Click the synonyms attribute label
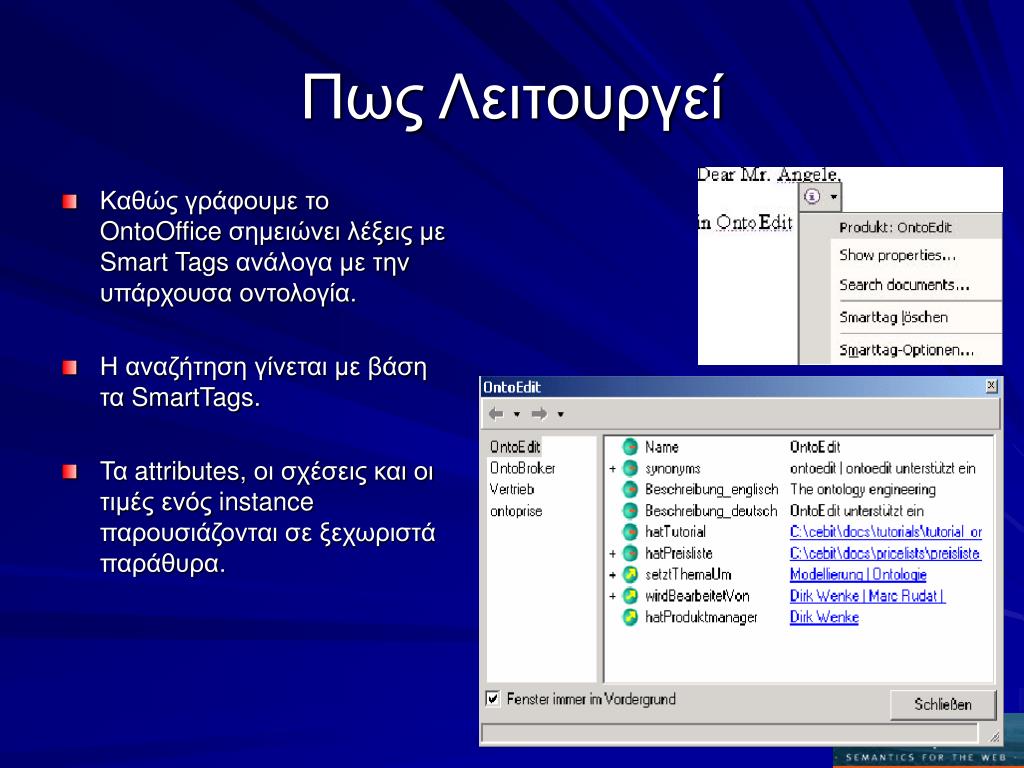This screenshot has height=768, width=1024. pos(673,468)
